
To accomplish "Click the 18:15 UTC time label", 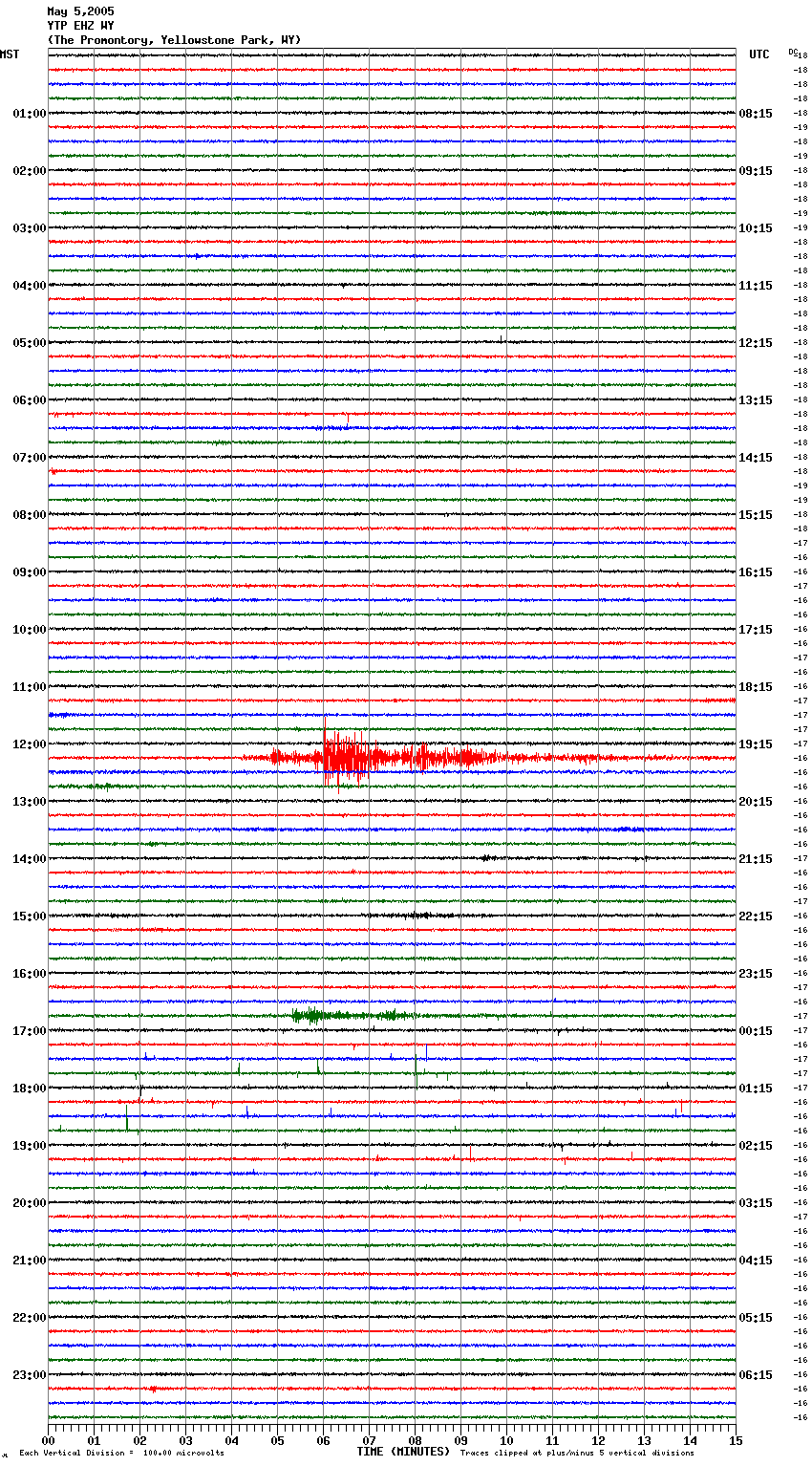I will click(756, 687).
